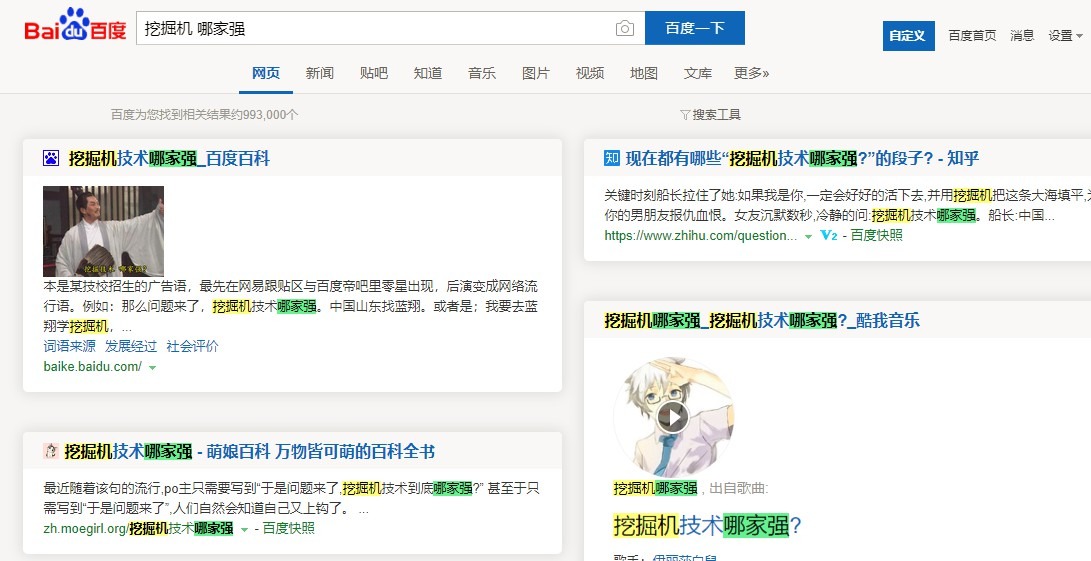Open 挖掘机技术哪家强_百度百科 result title
Screen dimensions: 1091x561
pos(169,159)
